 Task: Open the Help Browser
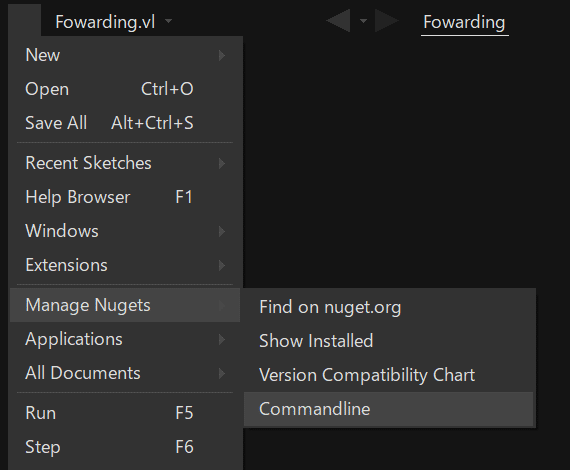(125, 197)
